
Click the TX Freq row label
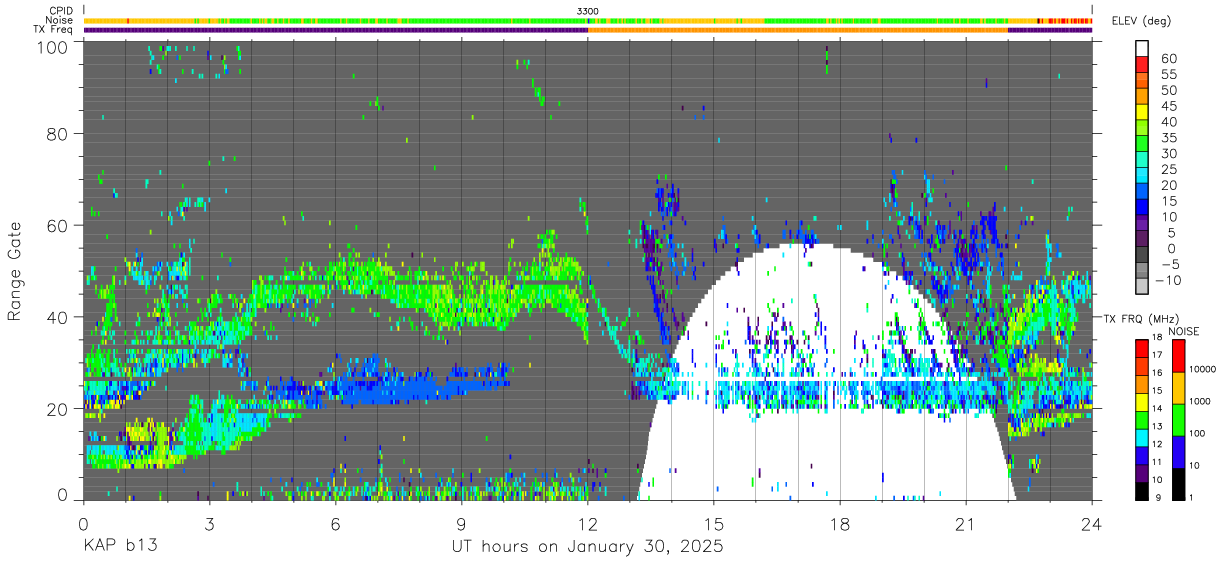(54, 30)
